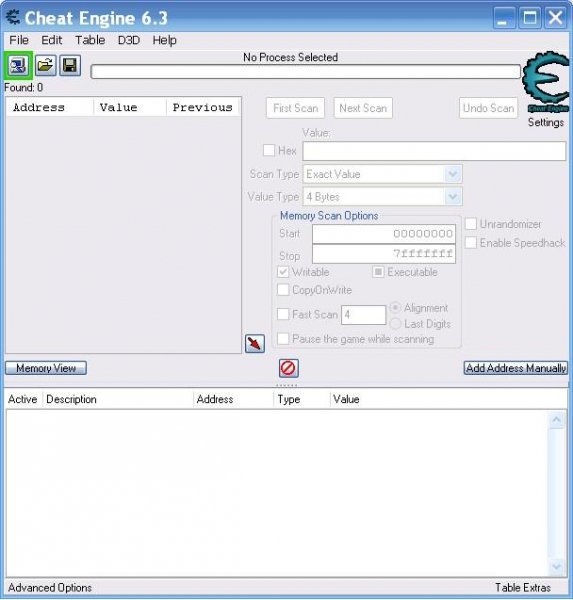The width and height of the screenshot is (573, 600).
Task: Toggle the Writable checkbox
Action: click(x=283, y=272)
